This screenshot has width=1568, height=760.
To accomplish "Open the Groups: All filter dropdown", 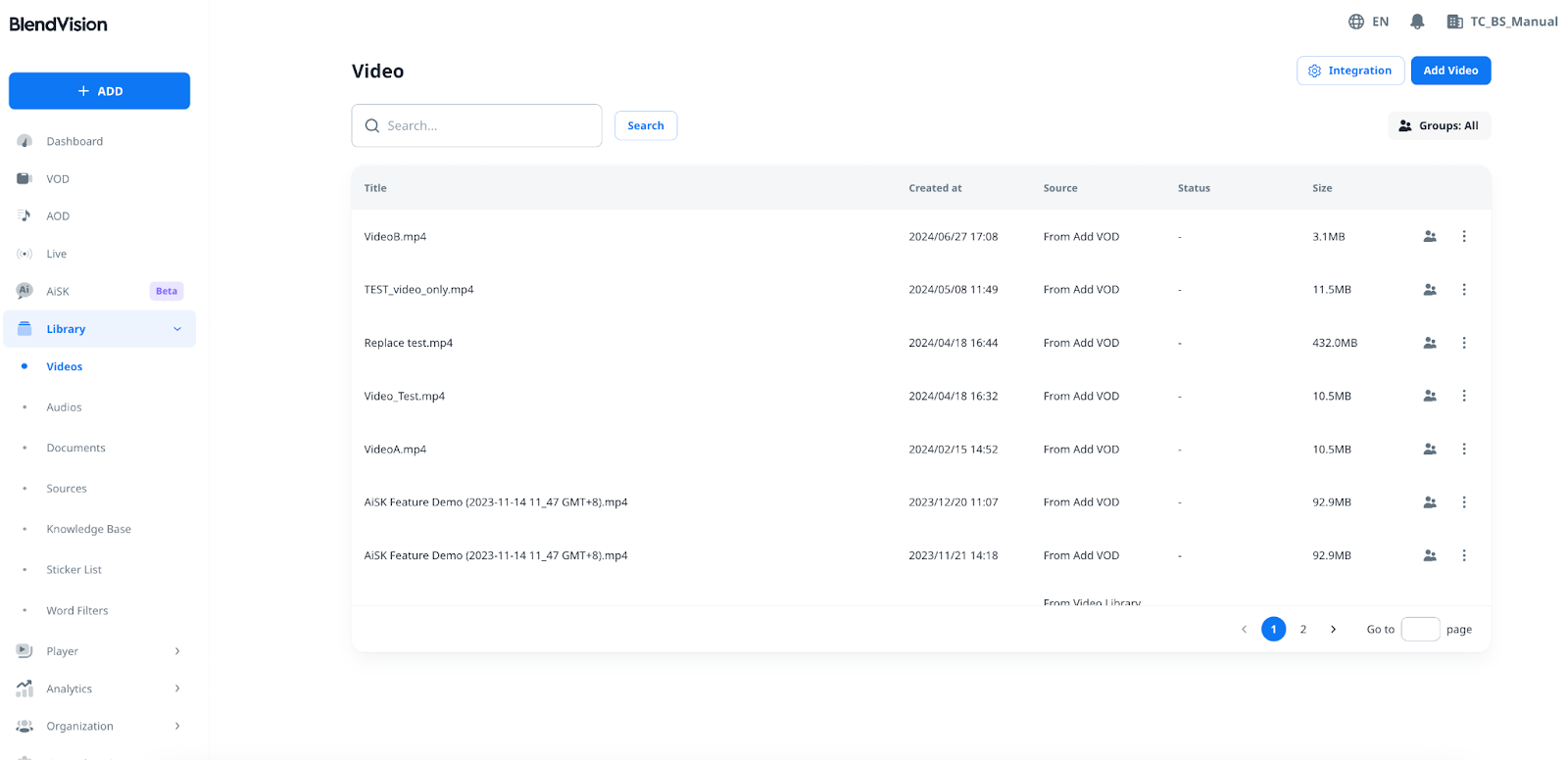I will (1439, 125).
